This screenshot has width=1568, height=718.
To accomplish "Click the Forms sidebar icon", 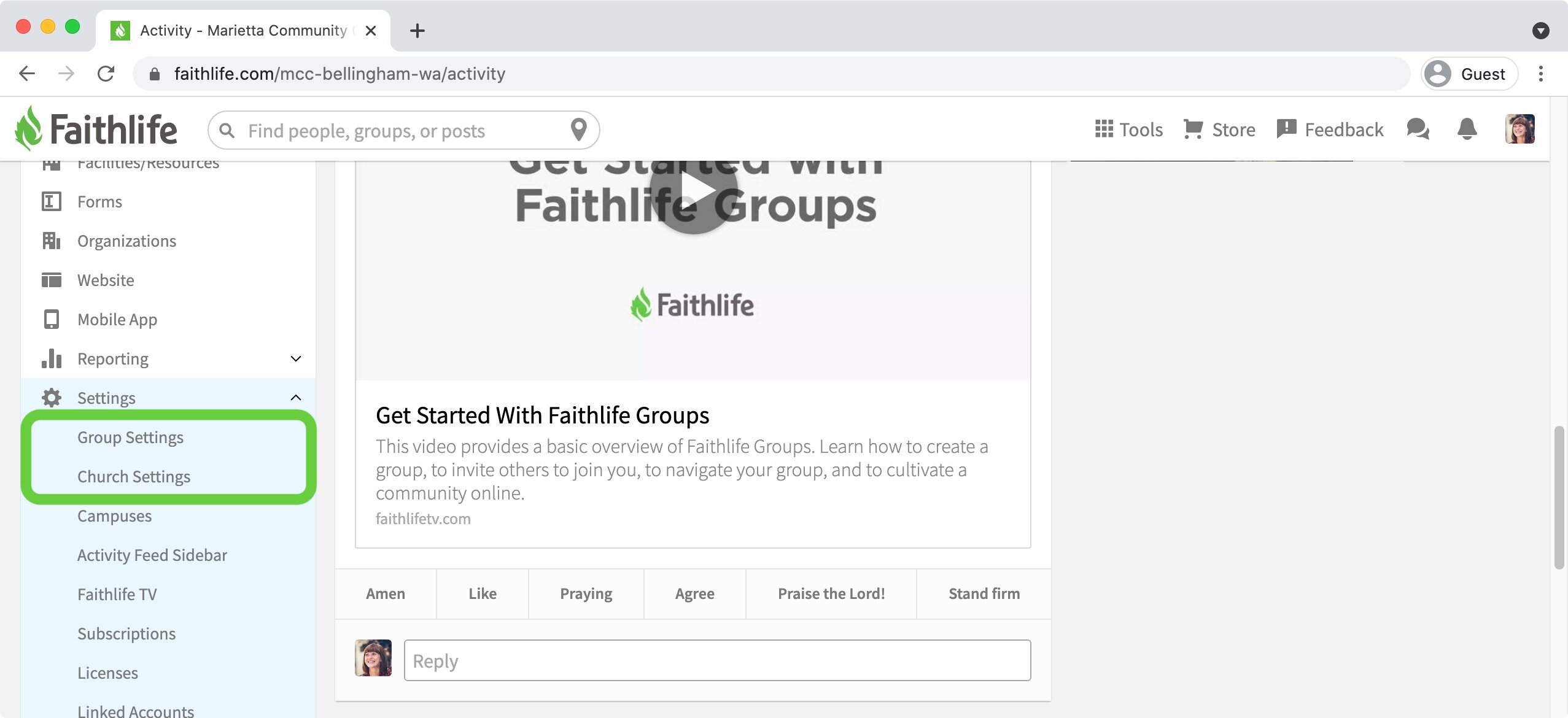I will (x=52, y=201).
